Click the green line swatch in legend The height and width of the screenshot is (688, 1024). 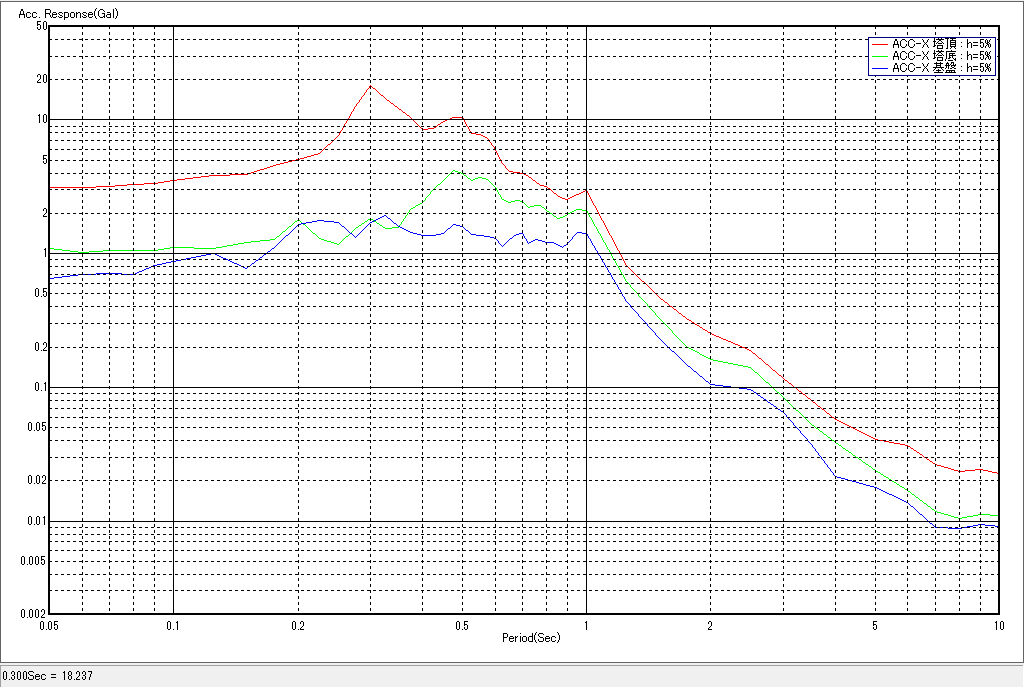[880, 56]
